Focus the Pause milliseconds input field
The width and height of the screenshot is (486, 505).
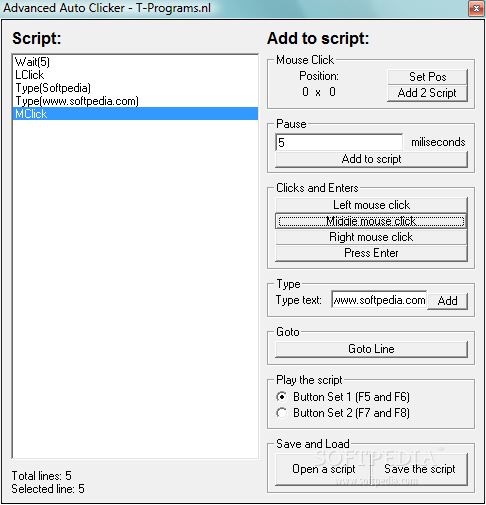pyautogui.click(x=339, y=142)
